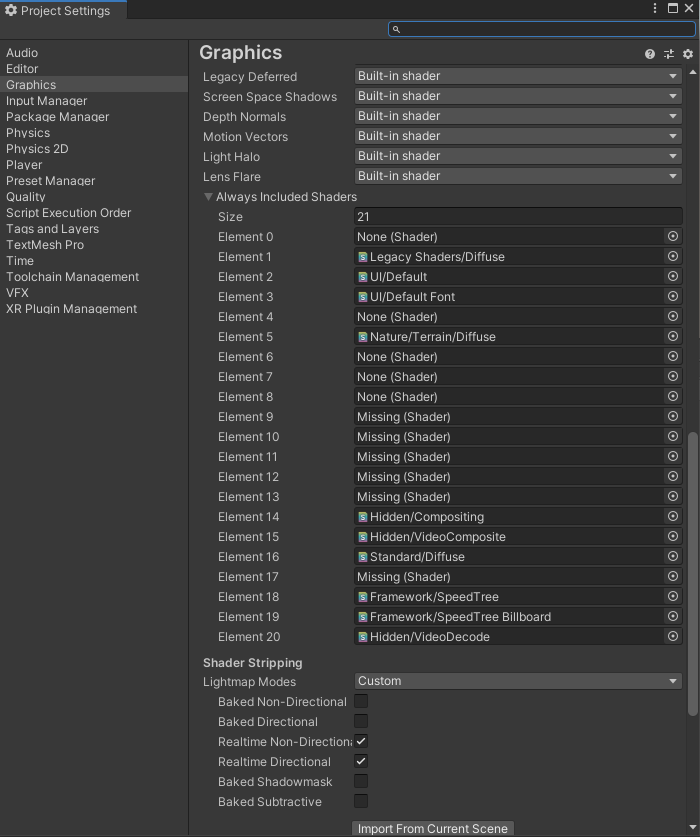Click the Size field showing 21
This screenshot has height=837, width=700.
point(518,216)
